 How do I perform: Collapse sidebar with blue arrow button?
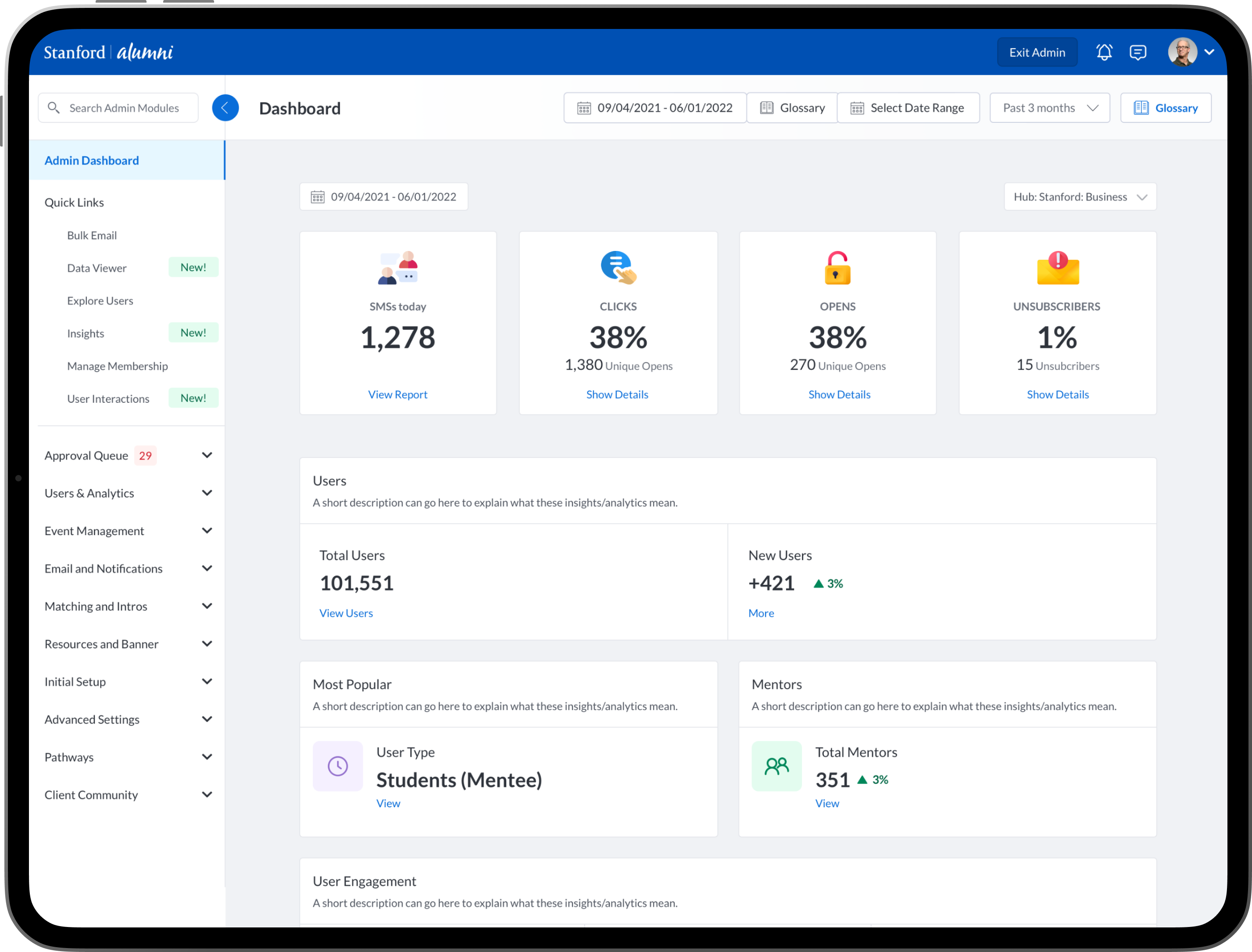[x=225, y=107]
